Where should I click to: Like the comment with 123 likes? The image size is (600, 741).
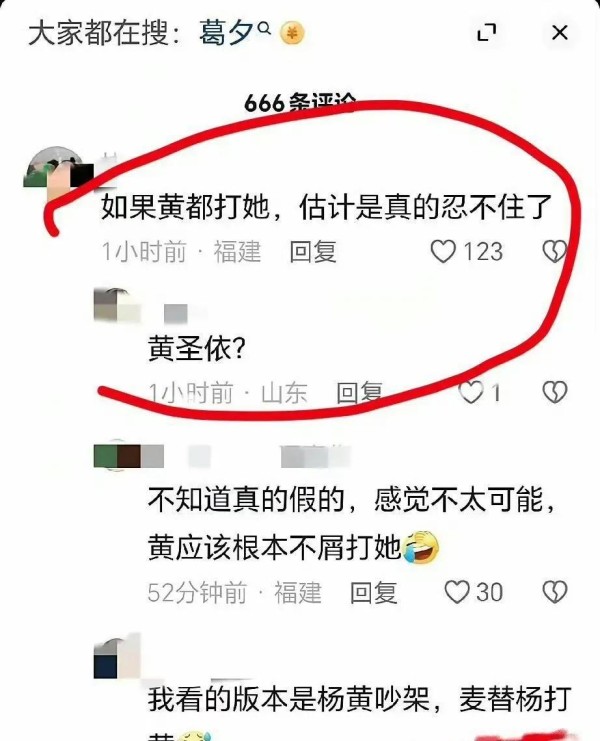[x=443, y=251]
